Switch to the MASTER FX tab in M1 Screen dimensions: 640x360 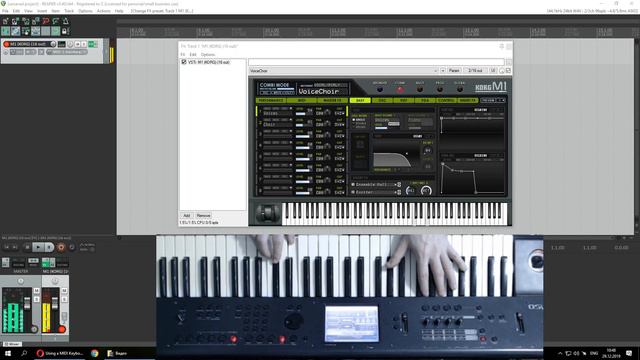tap(332, 100)
